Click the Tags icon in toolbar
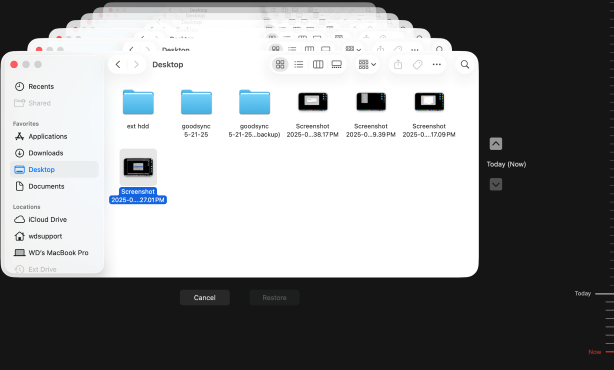Viewport: 614px width, 370px height. pyautogui.click(x=417, y=64)
